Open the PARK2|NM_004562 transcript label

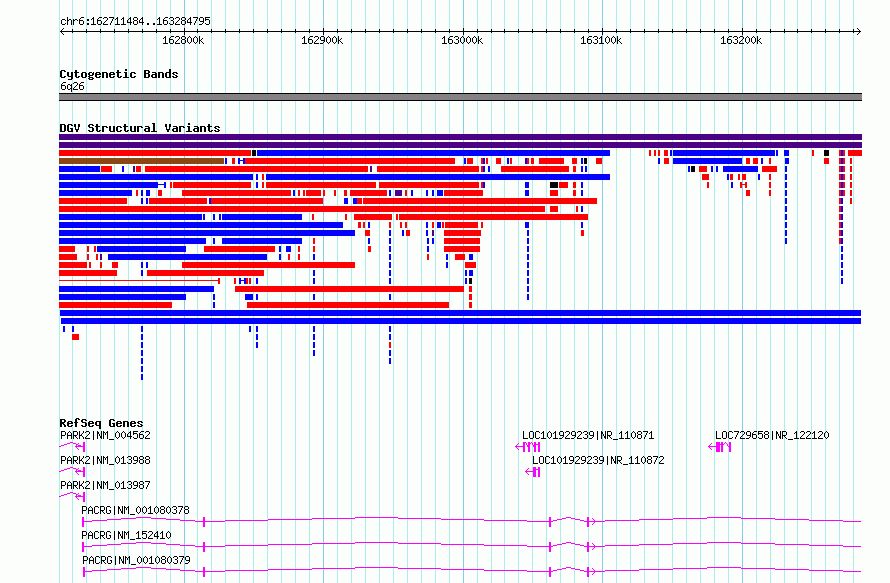[x=105, y=435]
